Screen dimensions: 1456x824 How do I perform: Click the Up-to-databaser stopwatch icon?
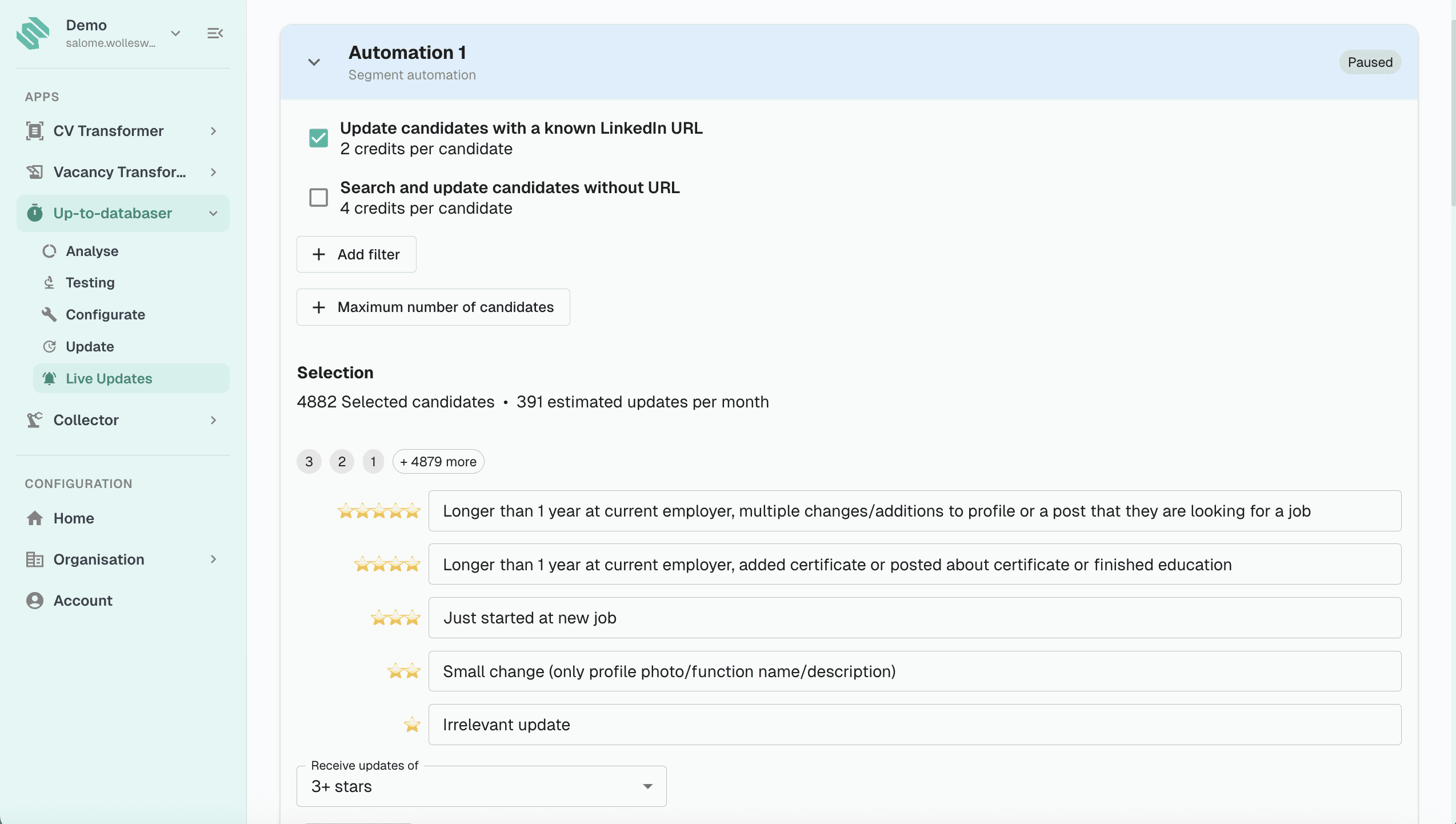coord(35,213)
